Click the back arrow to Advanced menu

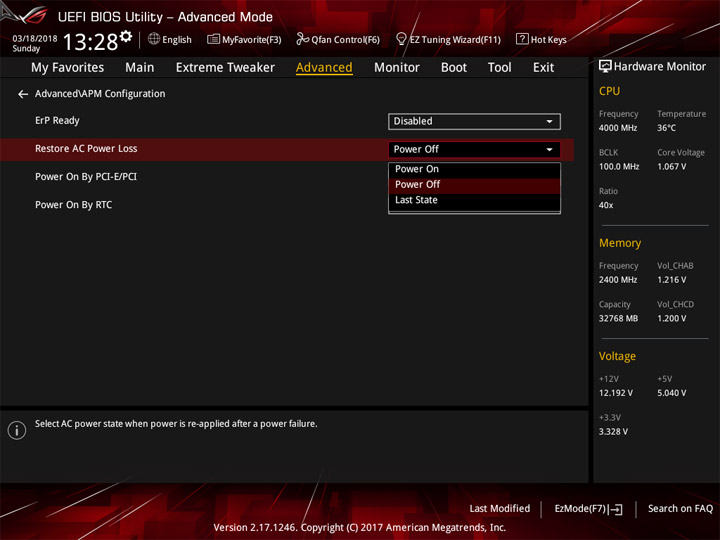23,94
